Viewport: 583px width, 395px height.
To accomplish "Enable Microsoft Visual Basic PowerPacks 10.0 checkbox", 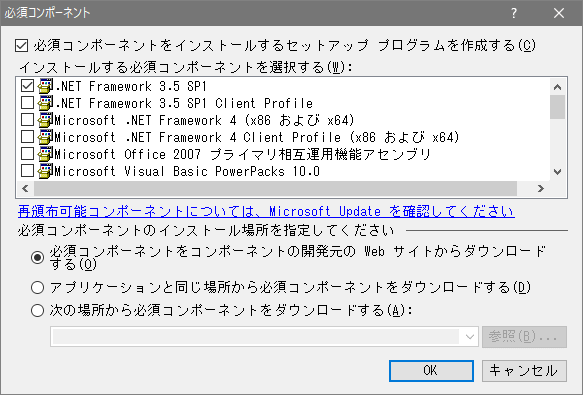I will [28, 171].
